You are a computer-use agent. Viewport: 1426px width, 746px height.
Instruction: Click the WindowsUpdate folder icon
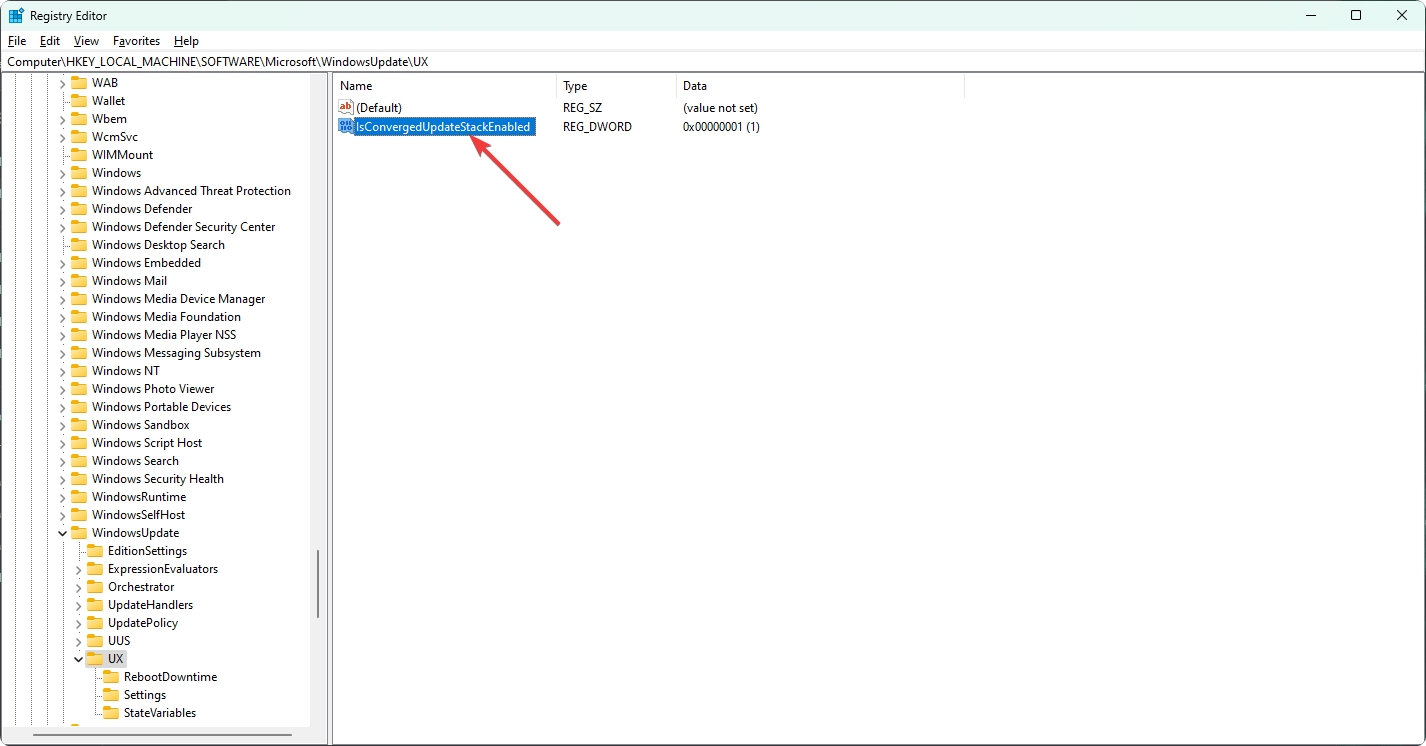pos(79,533)
